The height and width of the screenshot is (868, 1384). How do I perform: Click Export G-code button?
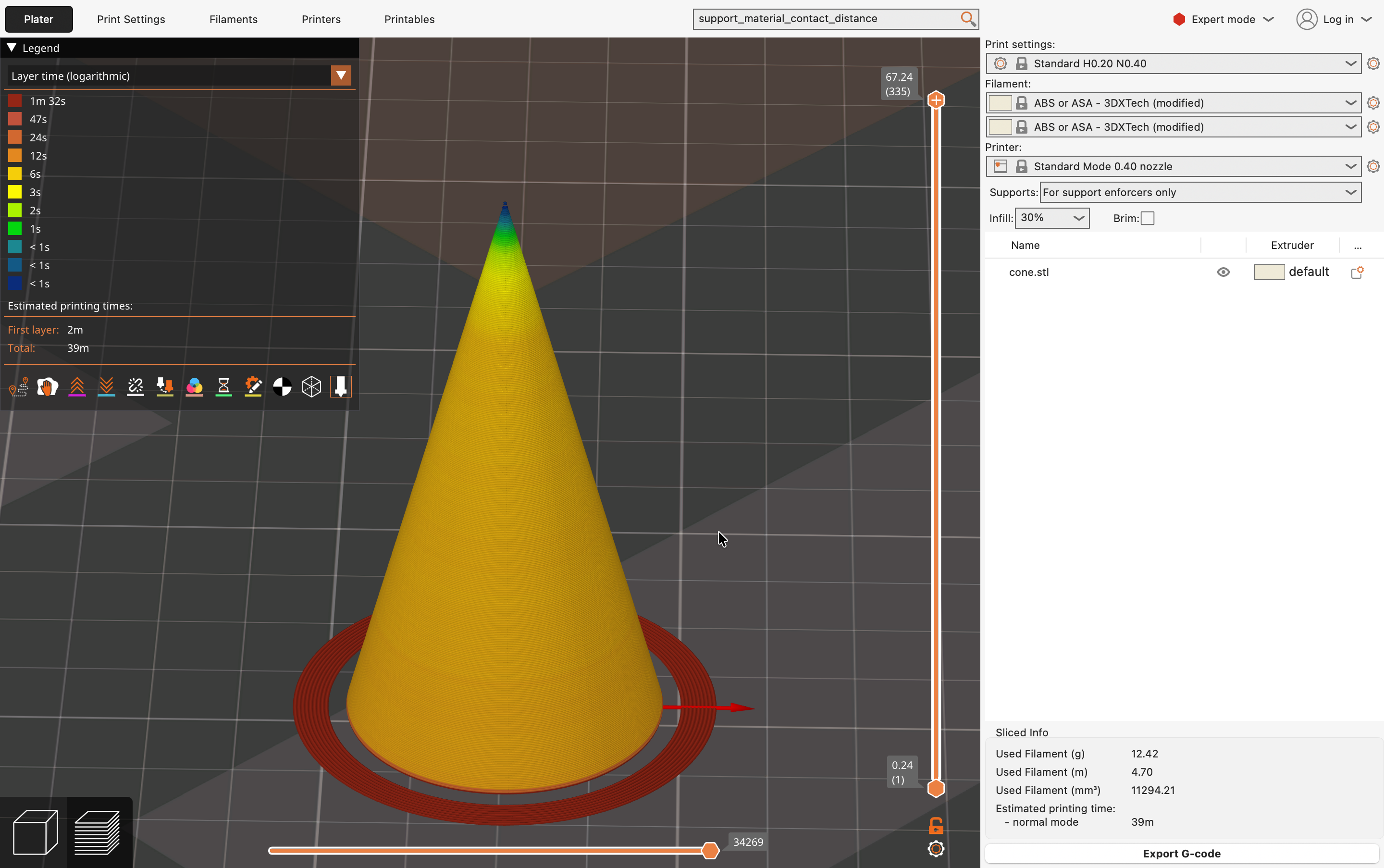click(1181, 854)
